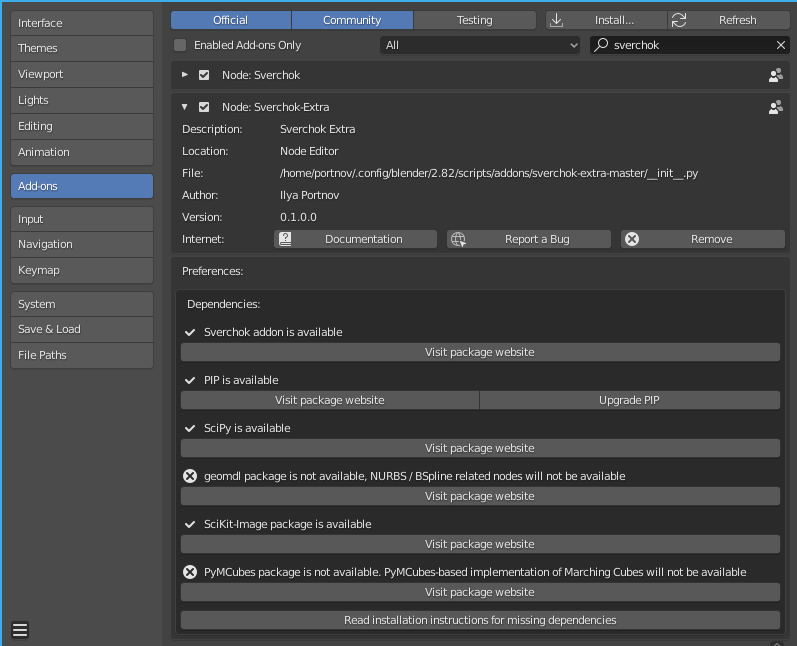This screenshot has height=646, width=797.
Task: Visit package website for PIP
Action: (330, 400)
